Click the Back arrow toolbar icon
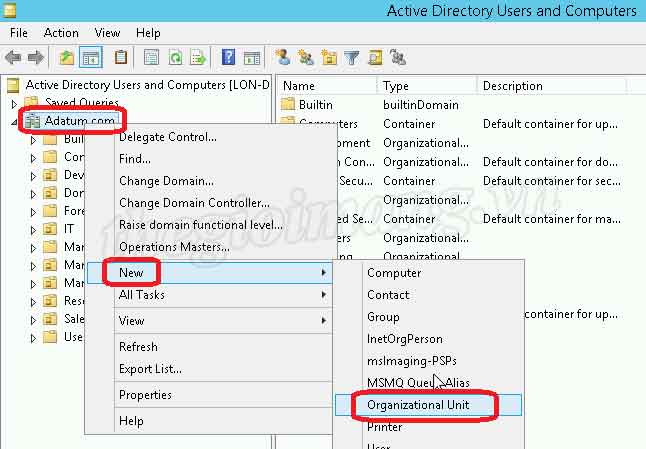This screenshot has height=449, width=646. click(x=13, y=57)
